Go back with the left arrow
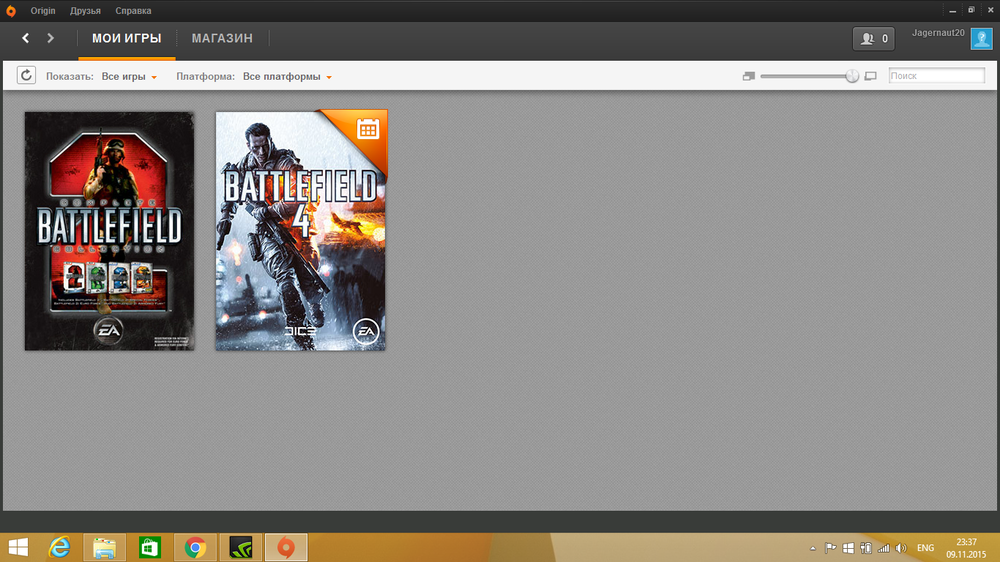Image resolution: width=1000 pixels, height=562 pixels. click(26, 38)
